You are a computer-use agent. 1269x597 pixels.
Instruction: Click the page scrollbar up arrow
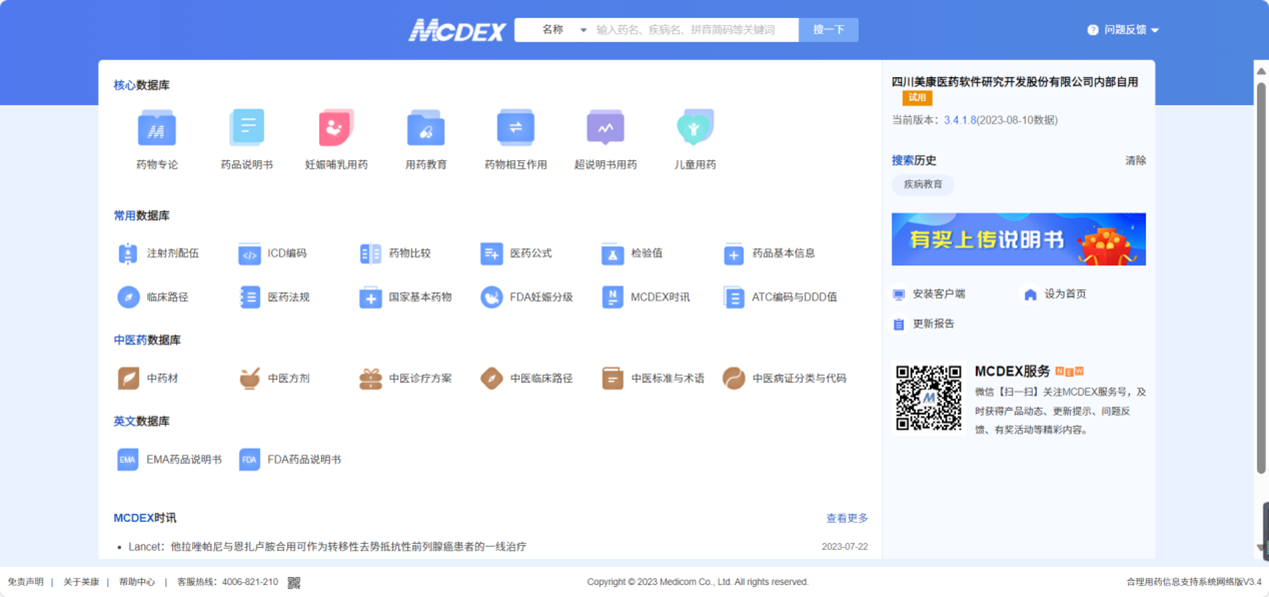point(1261,71)
